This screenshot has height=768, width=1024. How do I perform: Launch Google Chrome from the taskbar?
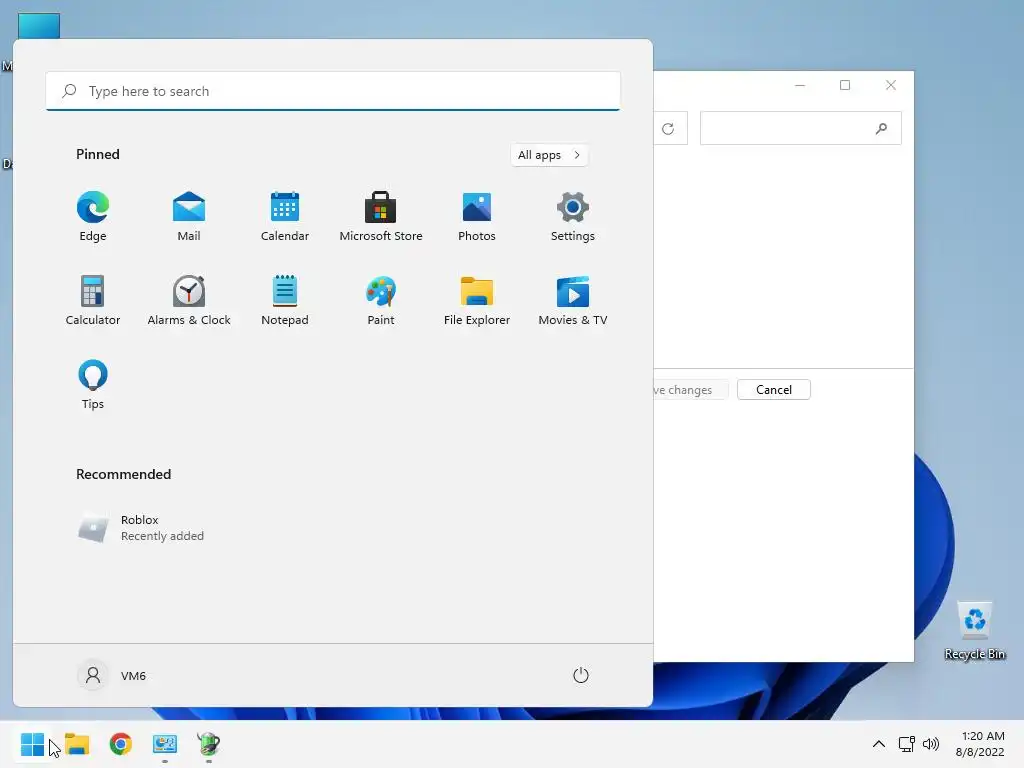[x=121, y=744]
